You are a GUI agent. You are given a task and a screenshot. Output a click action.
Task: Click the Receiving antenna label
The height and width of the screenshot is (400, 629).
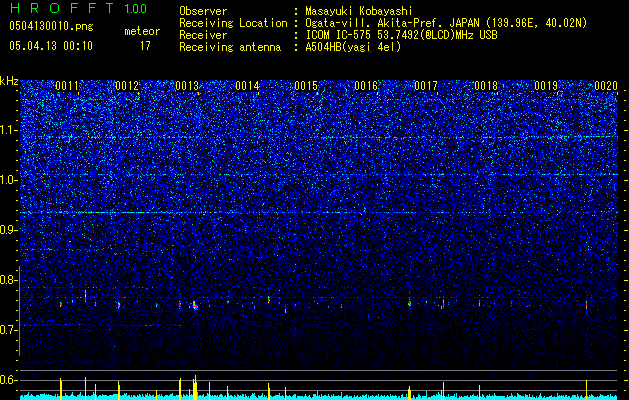click(x=230, y=47)
